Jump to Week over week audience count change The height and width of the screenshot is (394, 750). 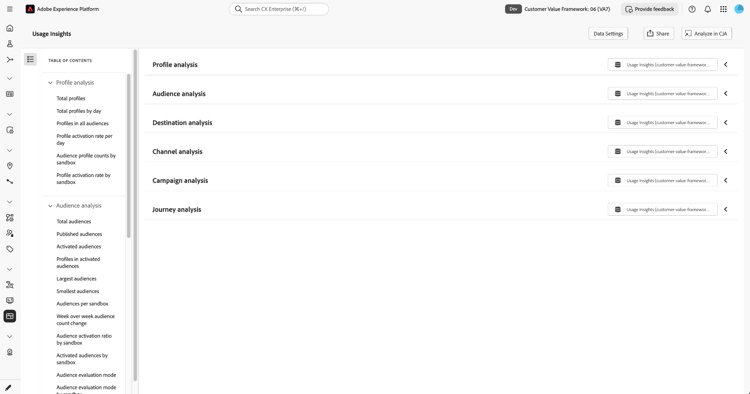click(86, 320)
